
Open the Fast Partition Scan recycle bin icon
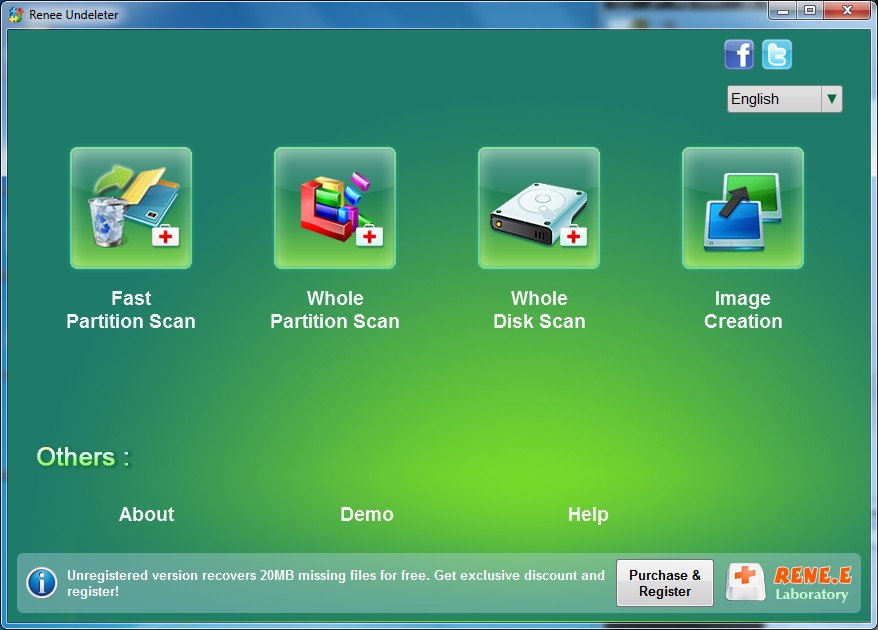tap(131, 208)
